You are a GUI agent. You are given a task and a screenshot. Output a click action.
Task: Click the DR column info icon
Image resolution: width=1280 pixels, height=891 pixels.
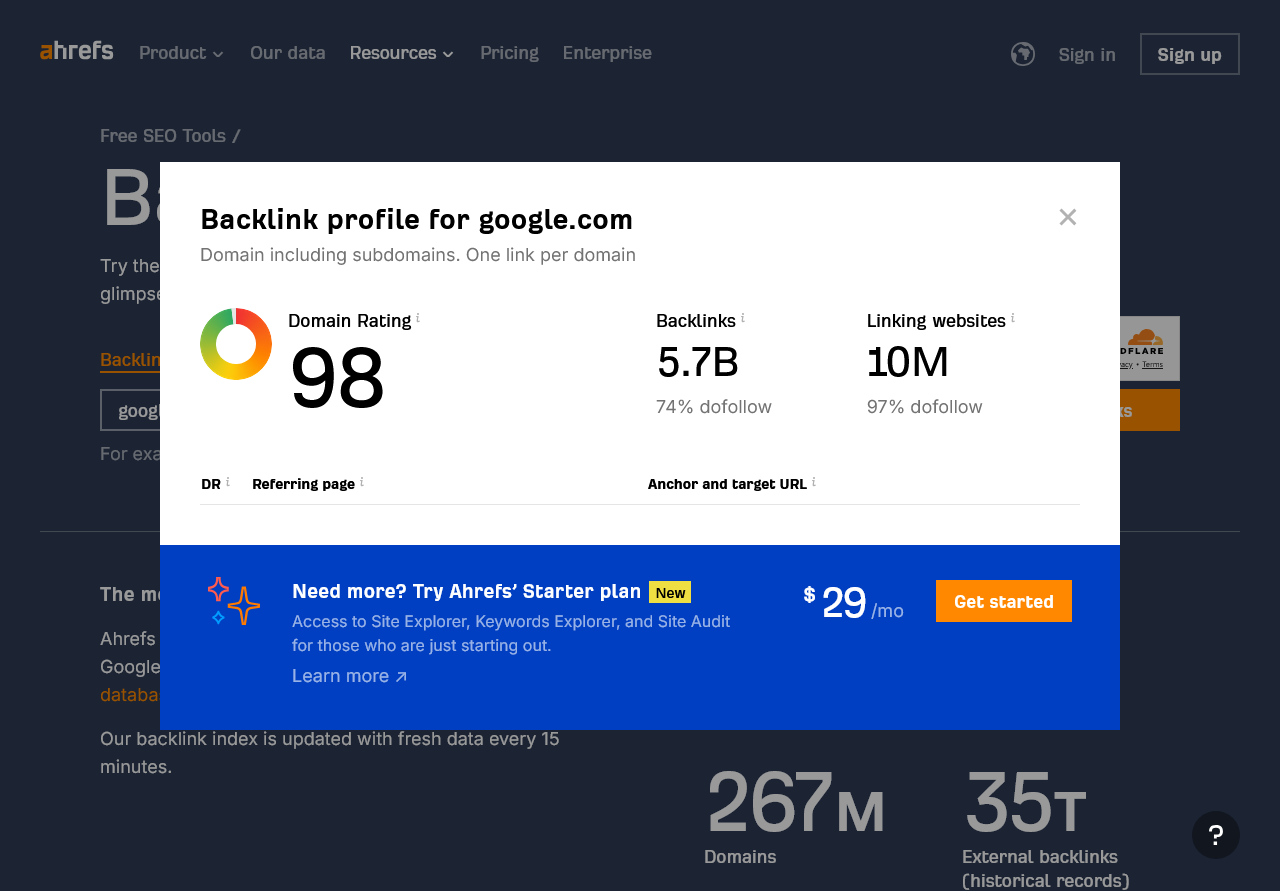tap(227, 479)
